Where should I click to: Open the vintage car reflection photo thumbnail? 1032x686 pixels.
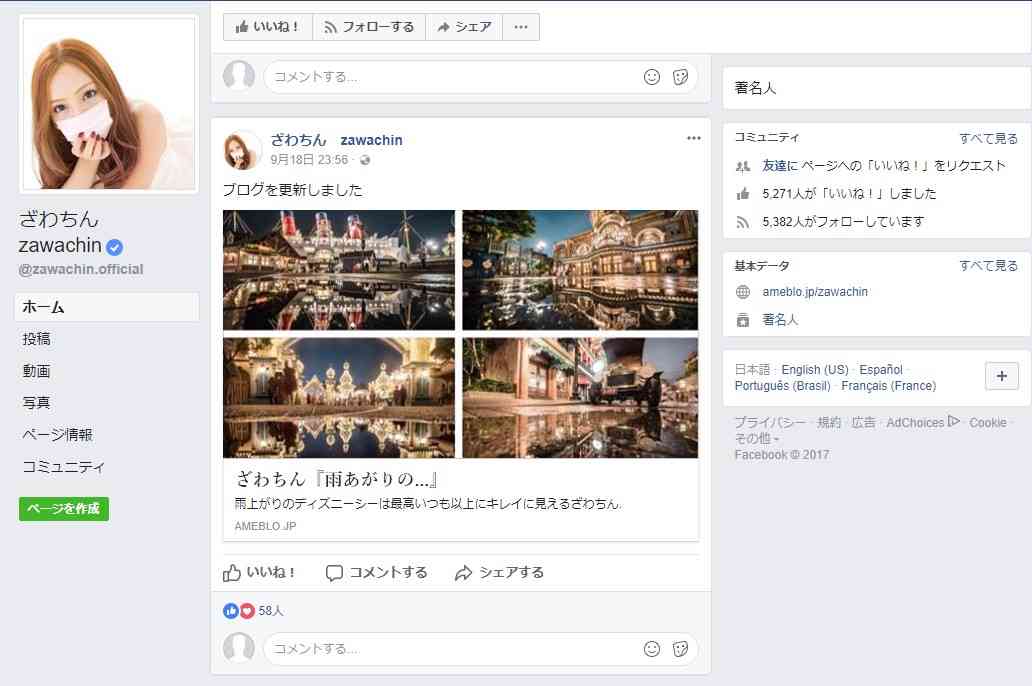coord(580,398)
